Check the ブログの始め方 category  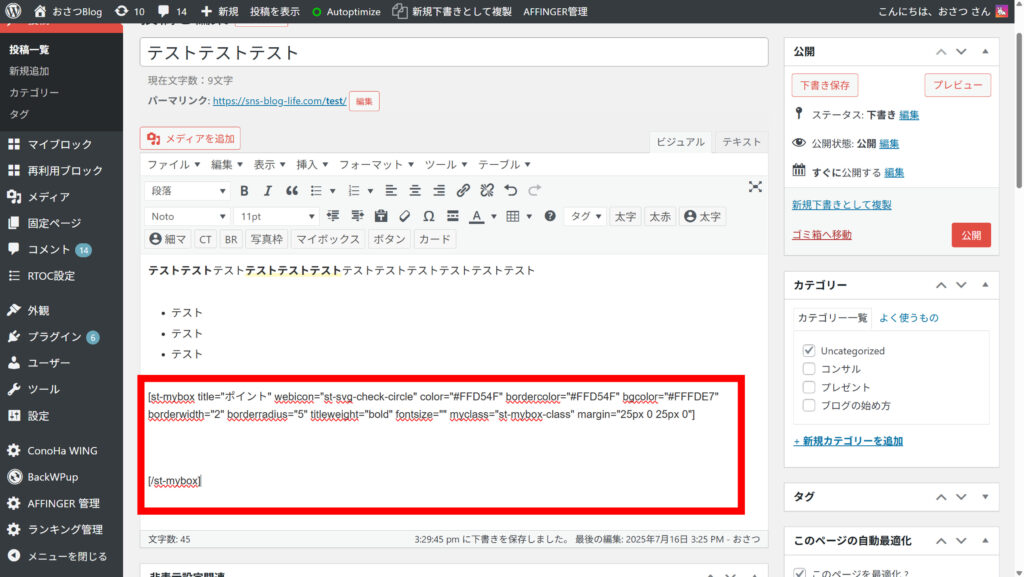[808, 405]
